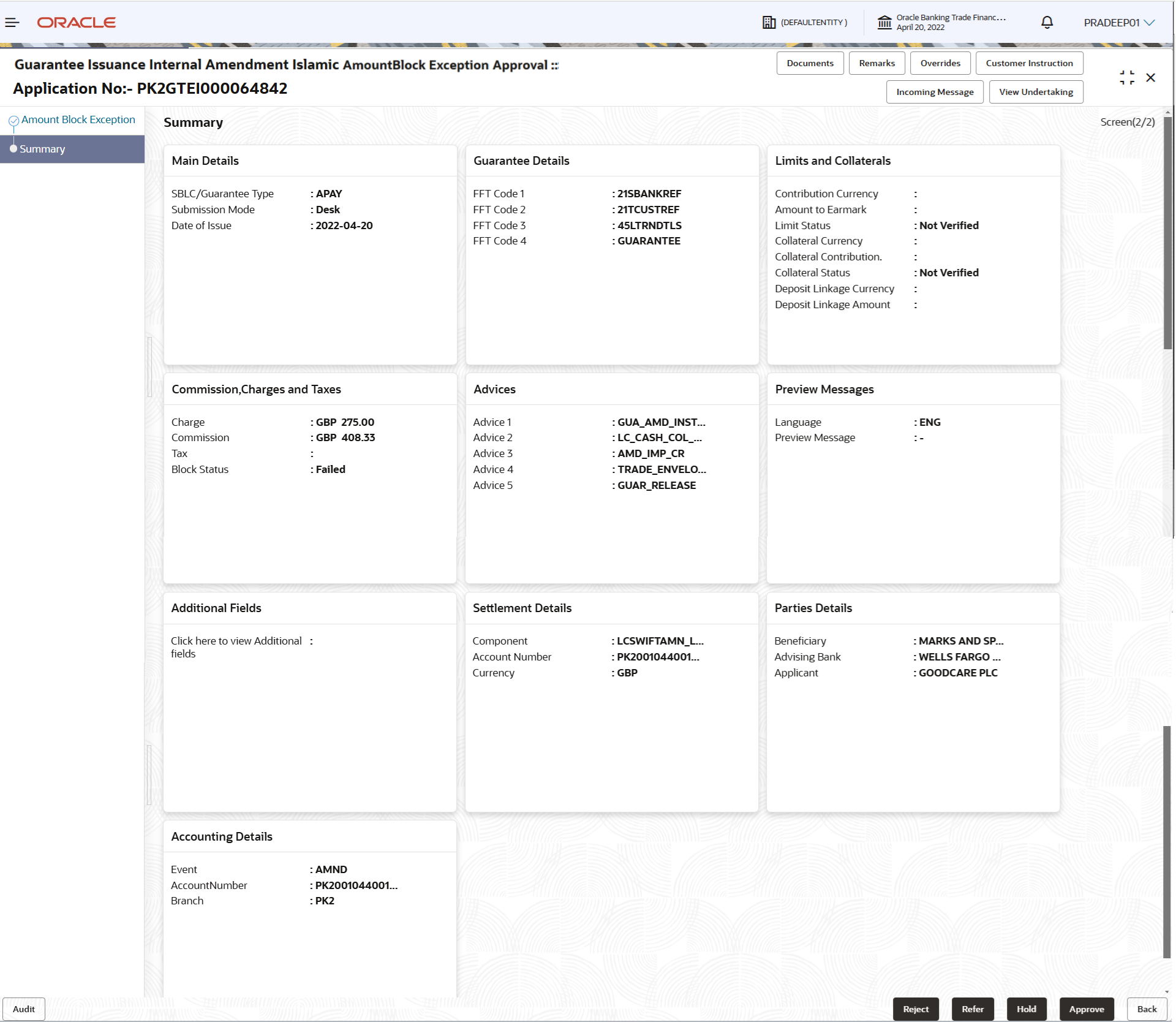Approve the application
The height and width of the screenshot is (1022, 1176).
pos(1087,1009)
